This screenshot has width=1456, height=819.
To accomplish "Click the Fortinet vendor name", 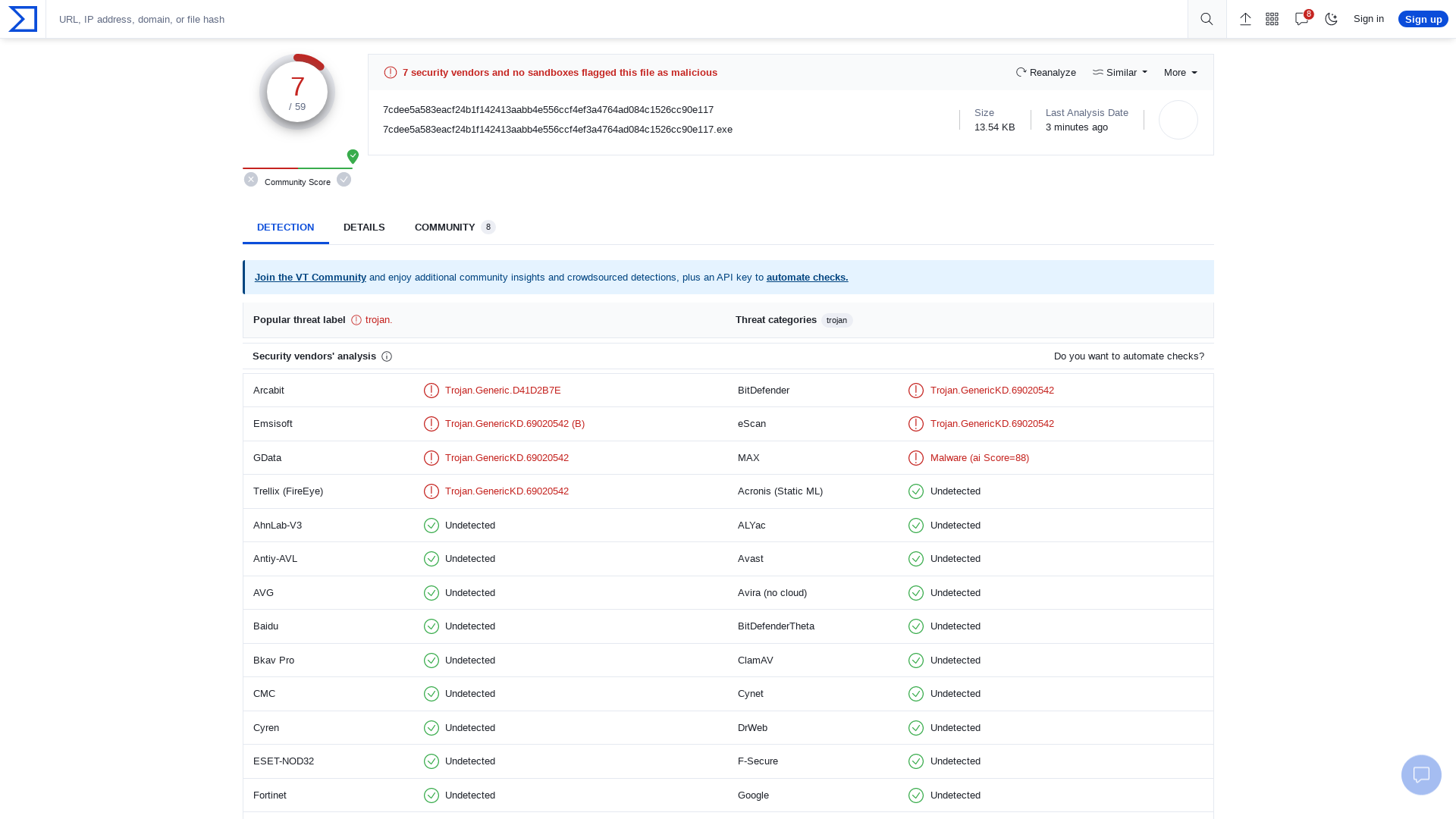I will coord(270,795).
